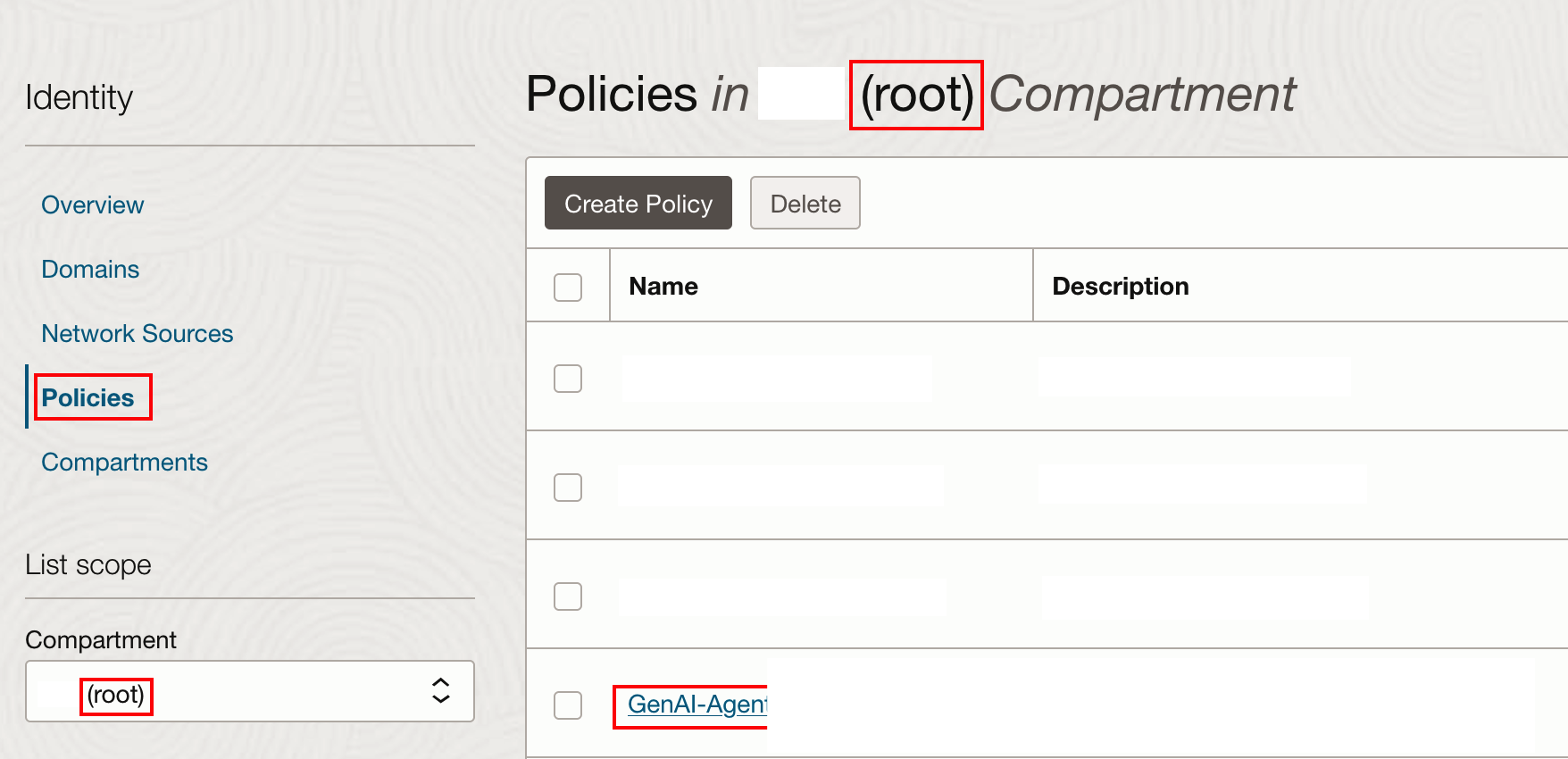Check the first policy row checkbox

[x=568, y=379]
